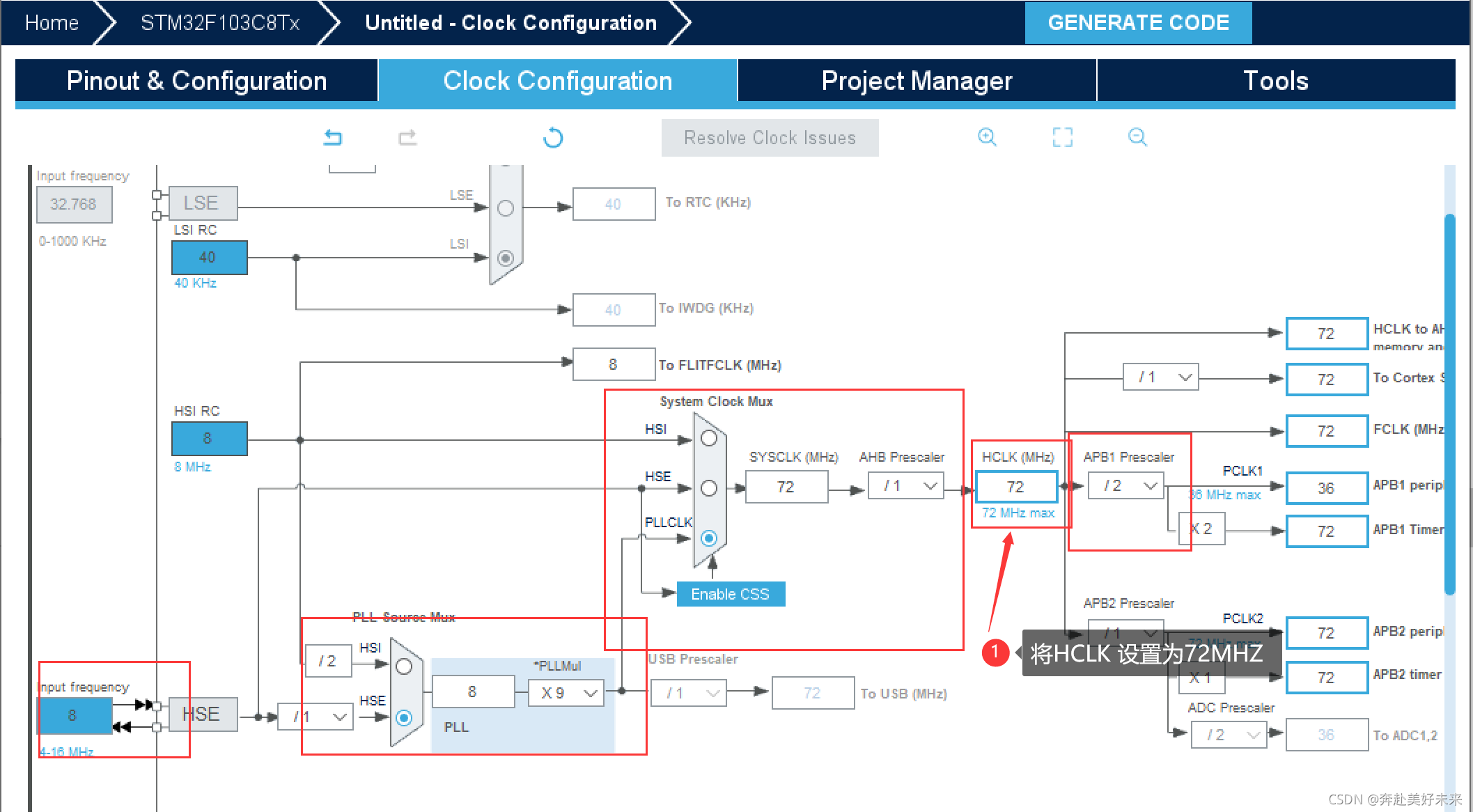Select HSI in System Clock Mux
1473x812 pixels.
coord(709,438)
